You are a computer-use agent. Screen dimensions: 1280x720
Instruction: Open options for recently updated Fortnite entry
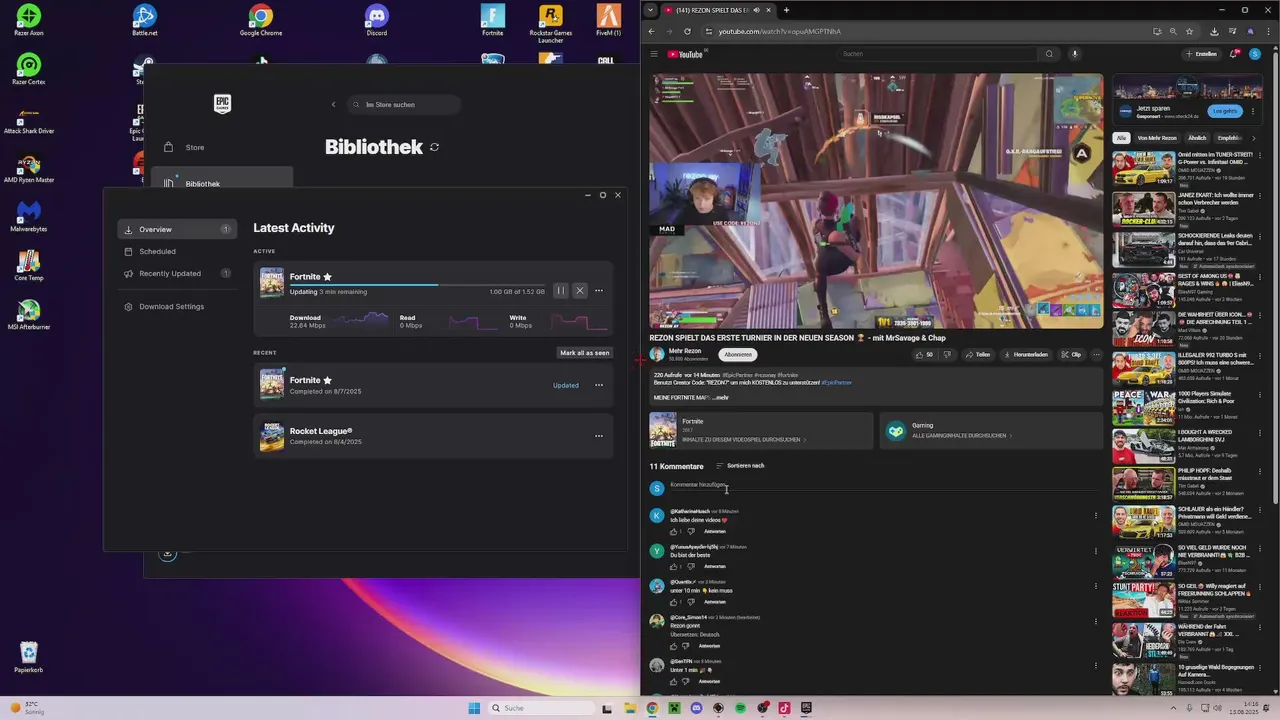599,385
